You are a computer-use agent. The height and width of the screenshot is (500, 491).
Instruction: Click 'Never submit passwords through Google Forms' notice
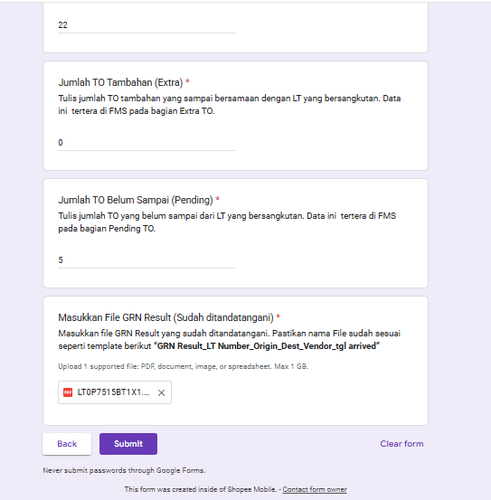[x=124, y=470]
